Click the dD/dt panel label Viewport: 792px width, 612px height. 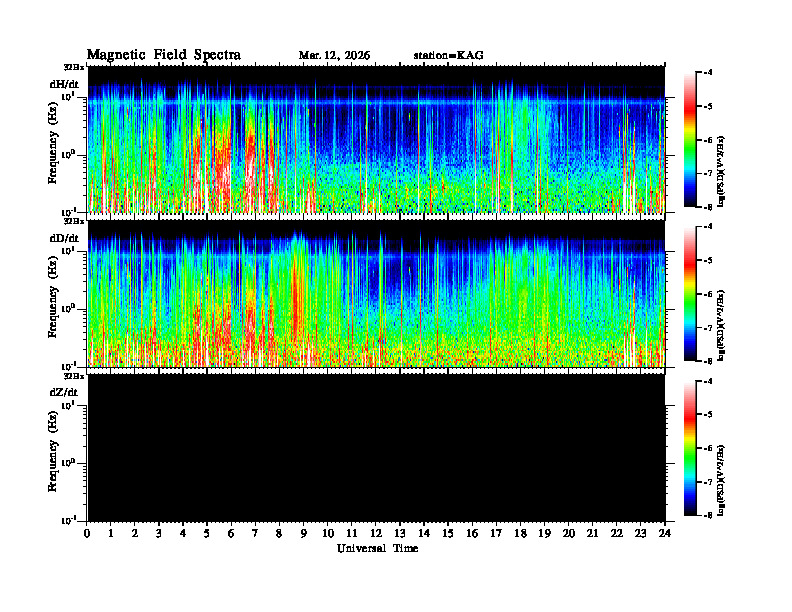click(x=64, y=238)
